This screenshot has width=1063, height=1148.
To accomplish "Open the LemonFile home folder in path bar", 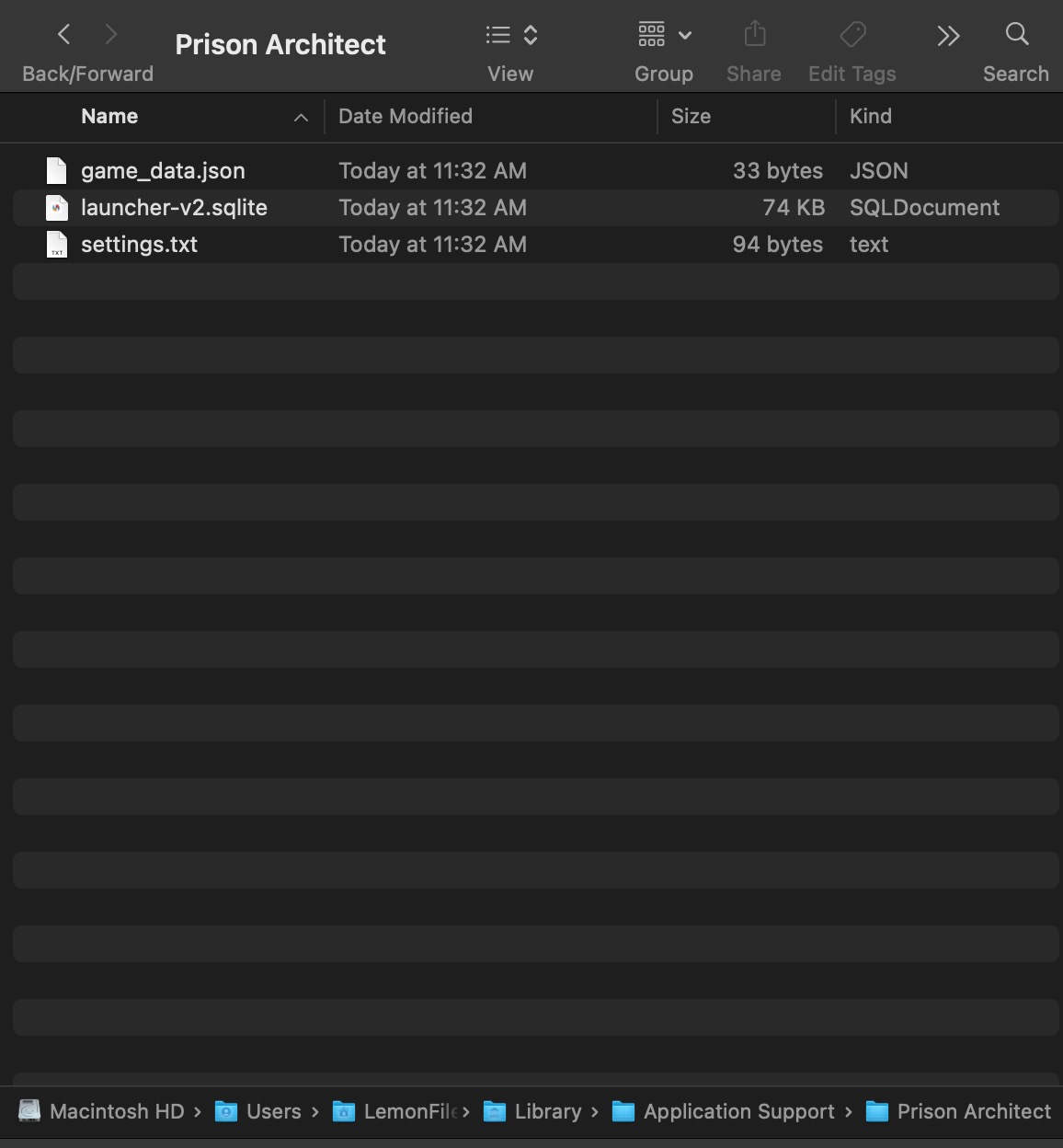I will (x=410, y=1111).
